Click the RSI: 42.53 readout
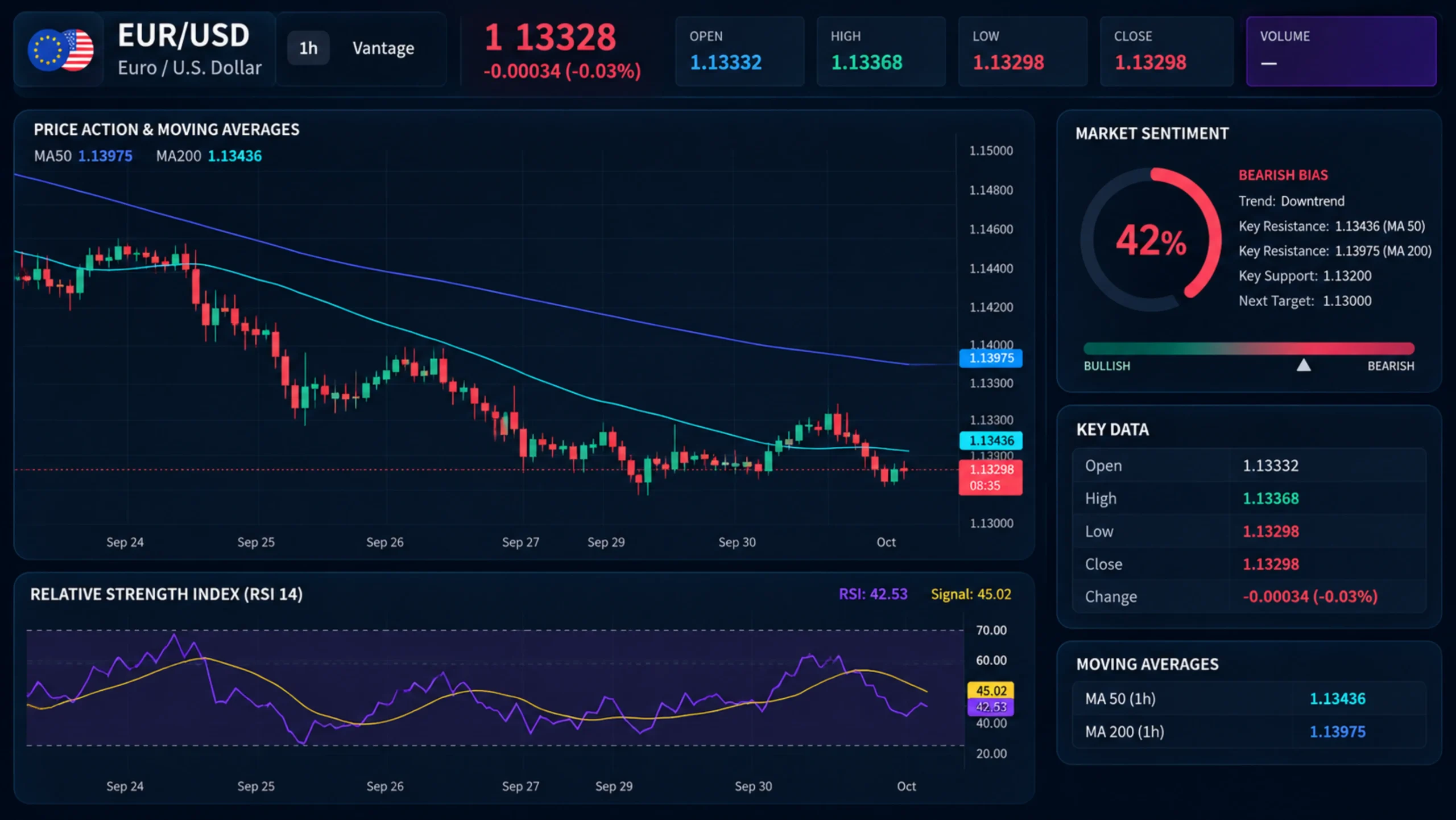This screenshot has width=1456, height=820. coord(873,594)
